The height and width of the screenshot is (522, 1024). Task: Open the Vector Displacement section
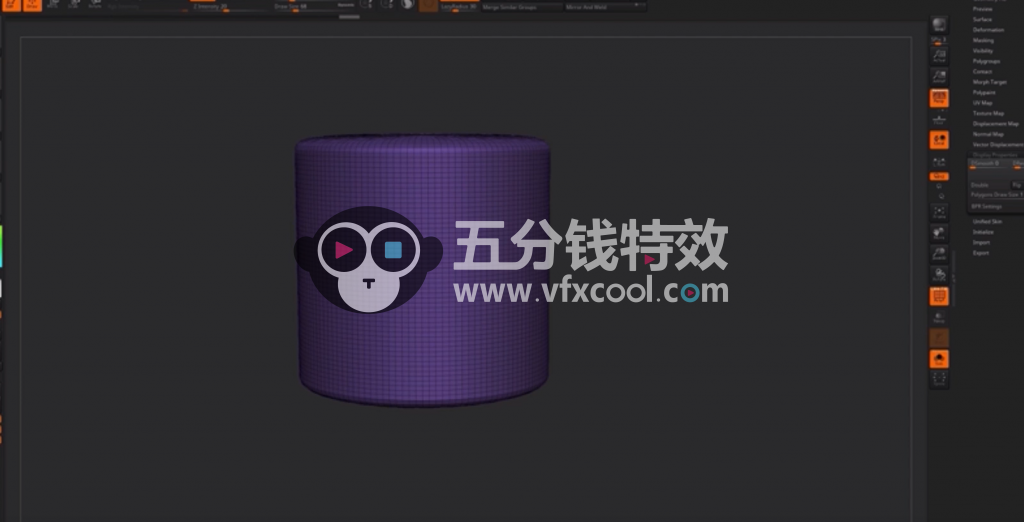click(x=998, y=145)
